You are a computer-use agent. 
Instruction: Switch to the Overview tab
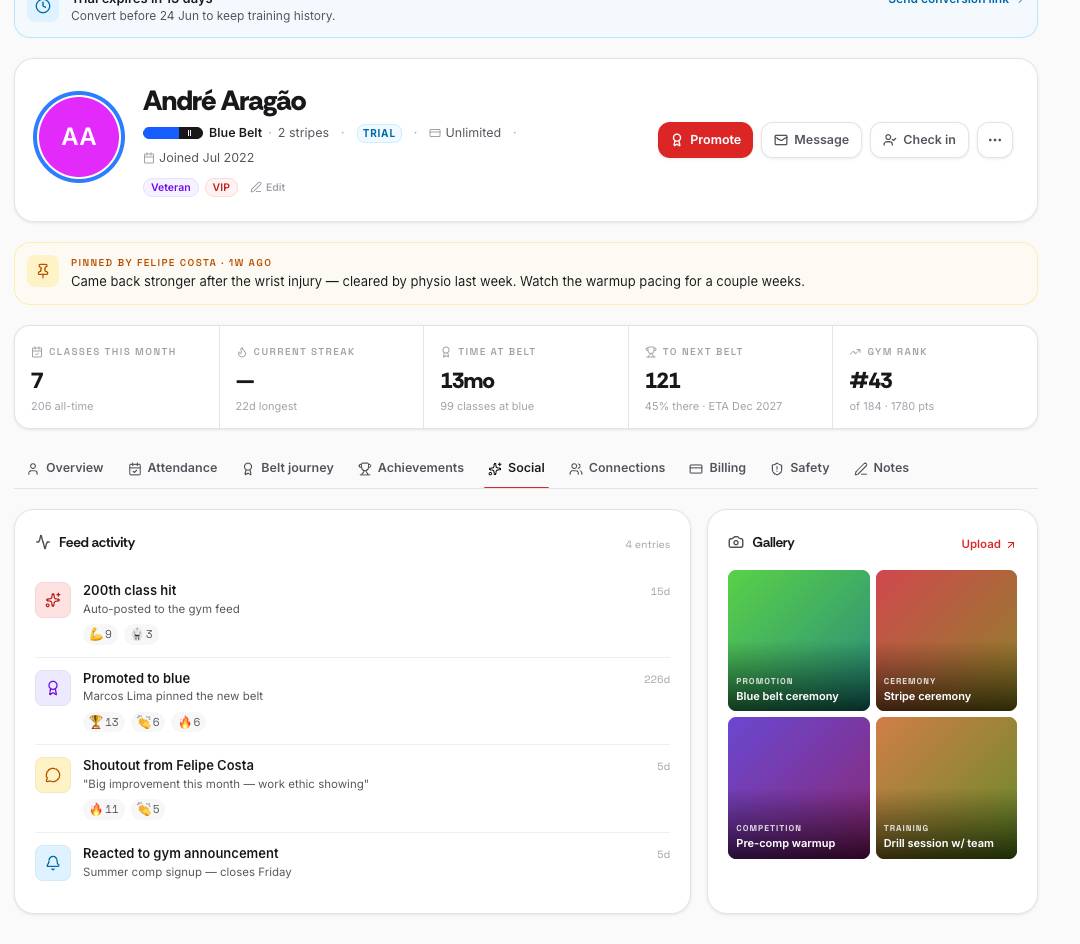pyautogui.click(x=65, y=468)
